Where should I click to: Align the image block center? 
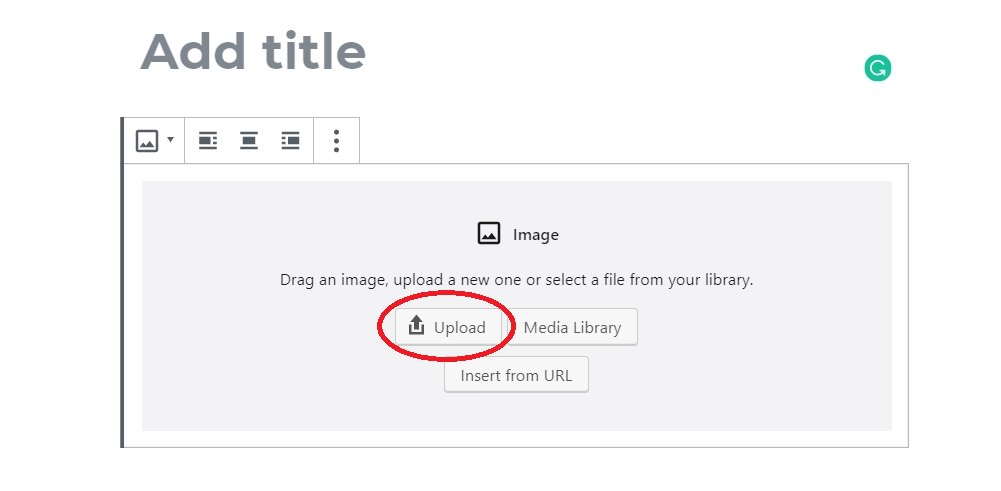(x=249, y=141)
